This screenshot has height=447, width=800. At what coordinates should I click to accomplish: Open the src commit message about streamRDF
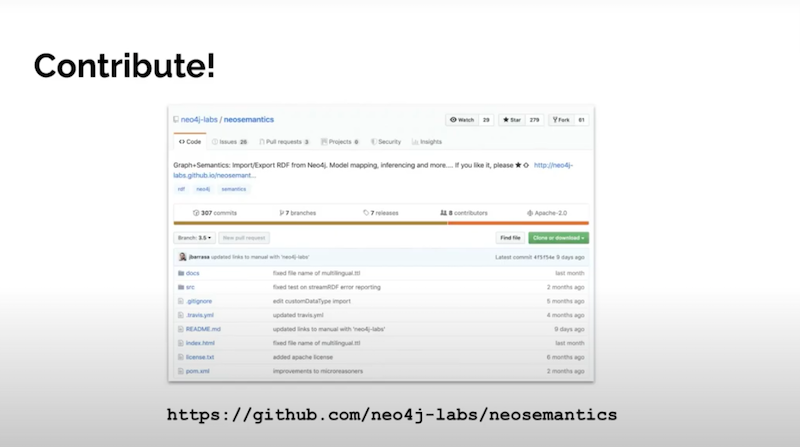pos(327,287)
